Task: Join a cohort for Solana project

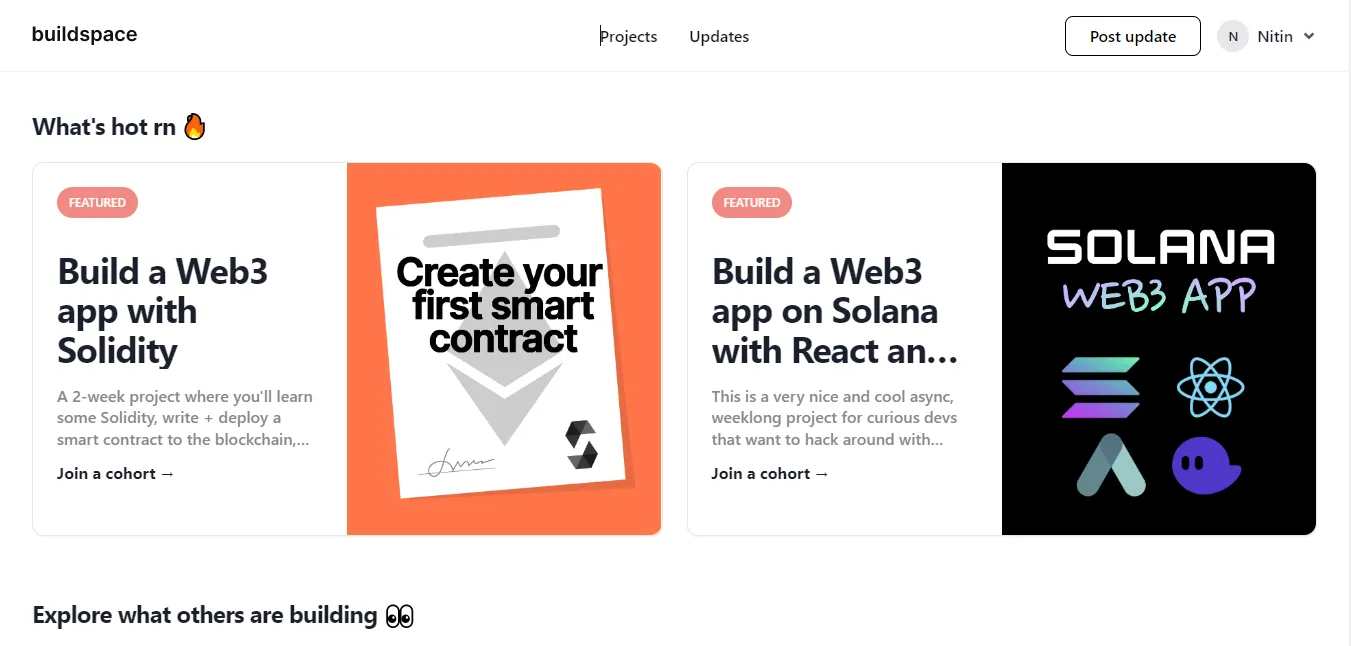Action: click(x=770, y=473)
